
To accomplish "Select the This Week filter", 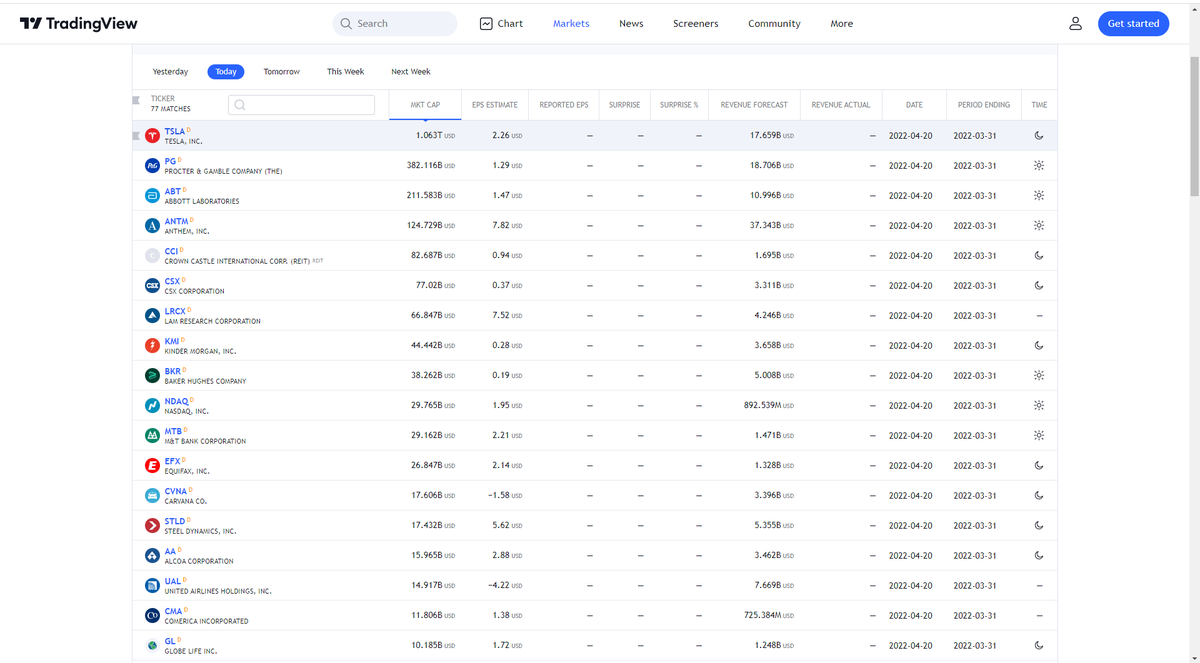I will tap(345, 72).
